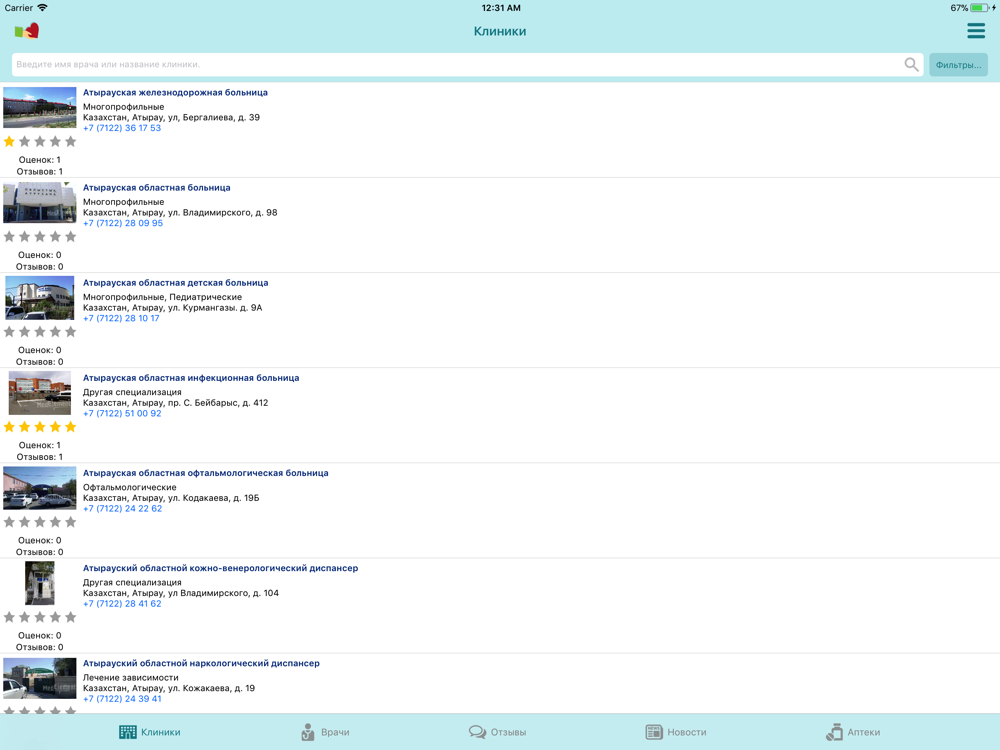Call phone number +7 (7122) 28 41 62

[122, 603]
